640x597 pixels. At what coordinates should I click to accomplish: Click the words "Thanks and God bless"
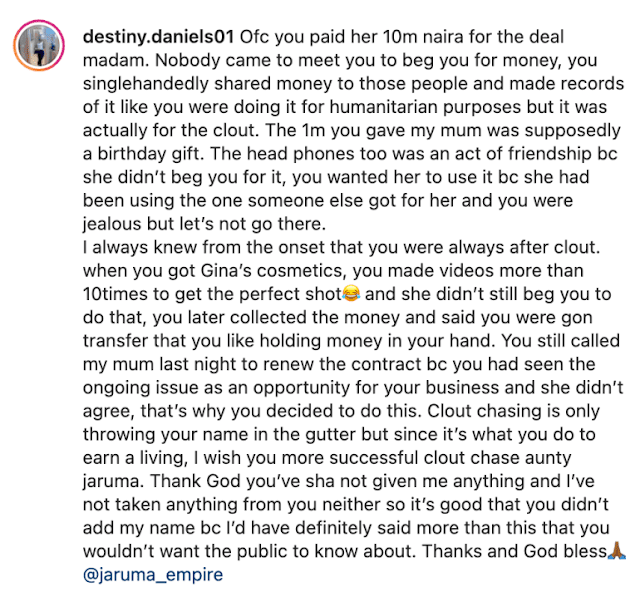tap(514, 551)
